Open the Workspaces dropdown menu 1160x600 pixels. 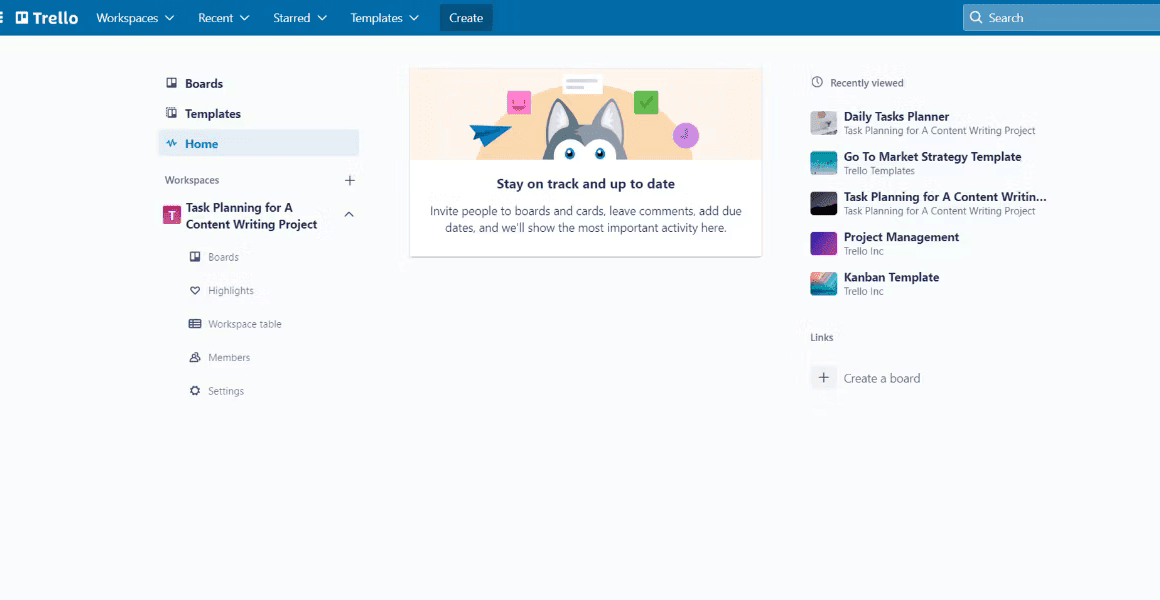pyautogui.click(x=135, y=18)
